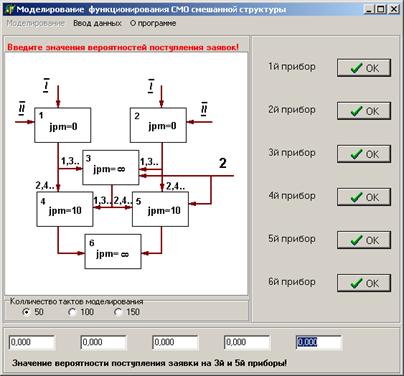Click OK button for 1й прибор
The width and height of the screenshot is (404, 376).
pos(364,68)
